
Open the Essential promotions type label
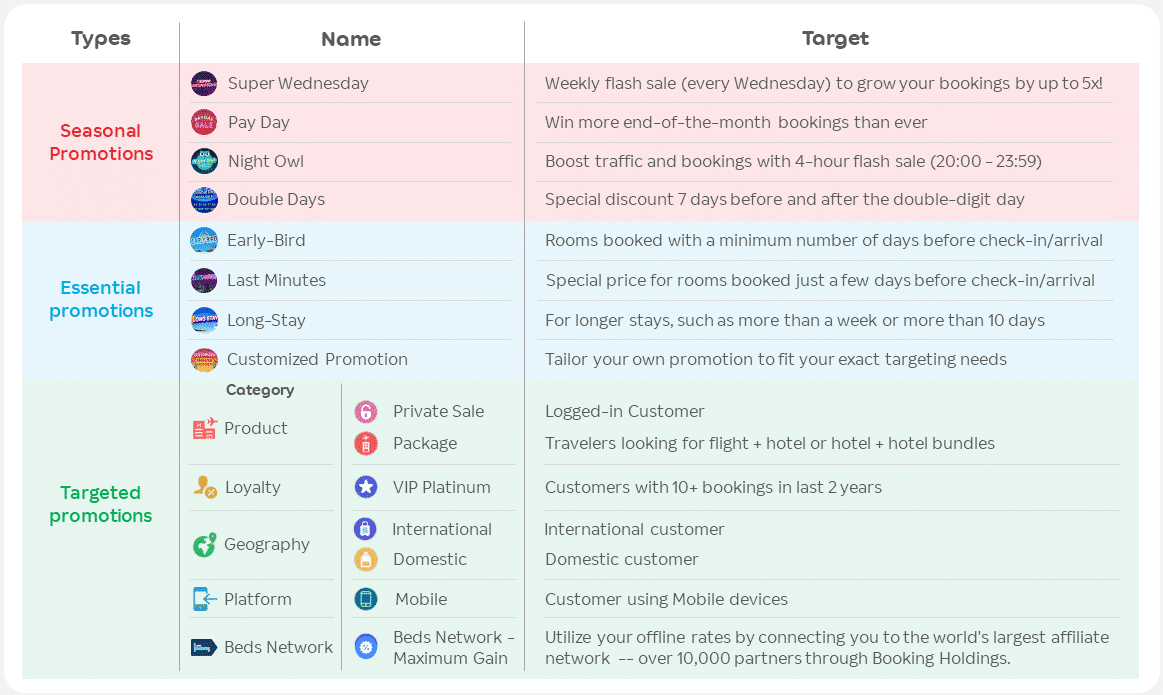coord(101,299)
